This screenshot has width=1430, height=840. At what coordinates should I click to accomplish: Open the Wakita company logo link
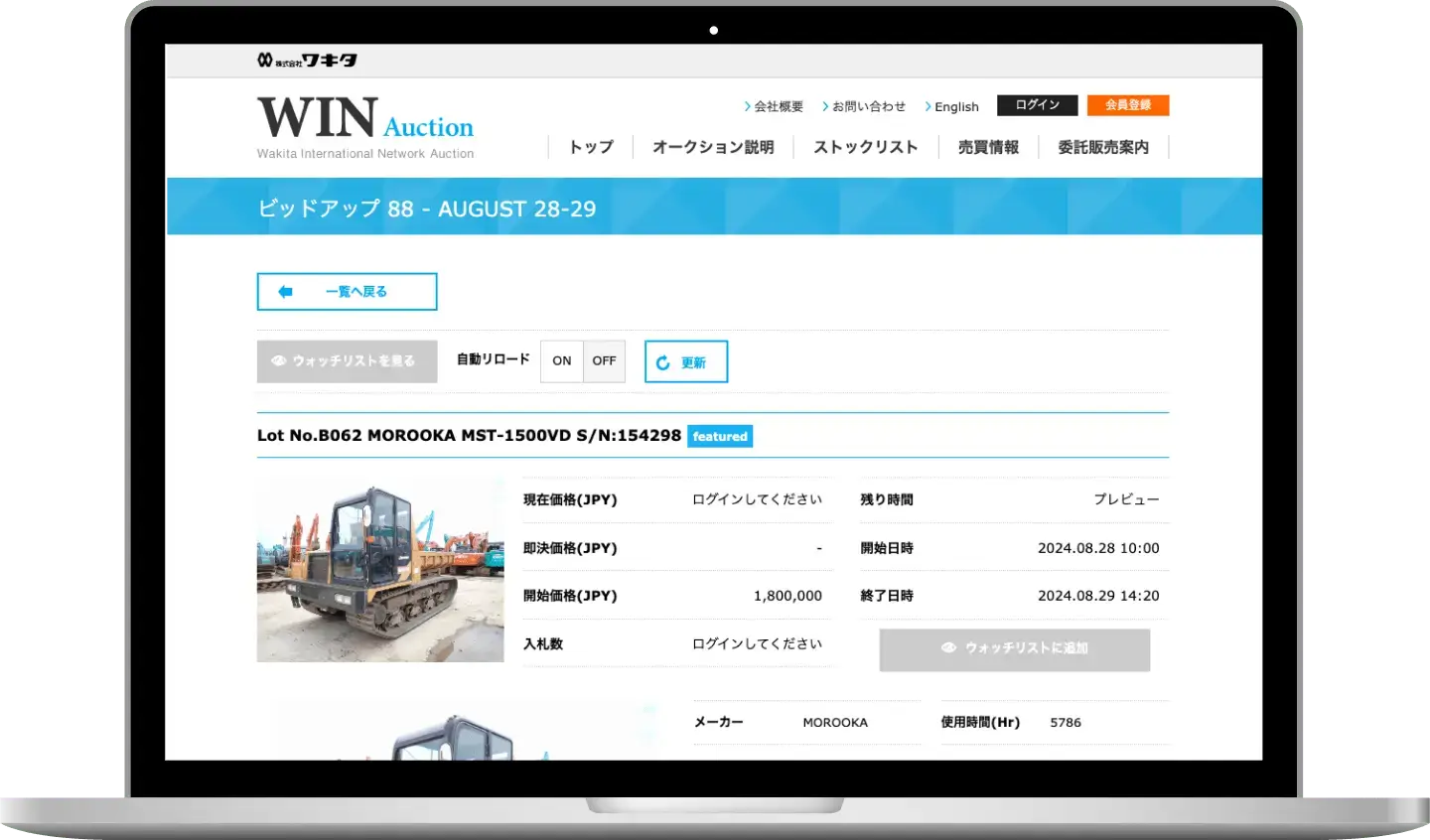[307, 61]
